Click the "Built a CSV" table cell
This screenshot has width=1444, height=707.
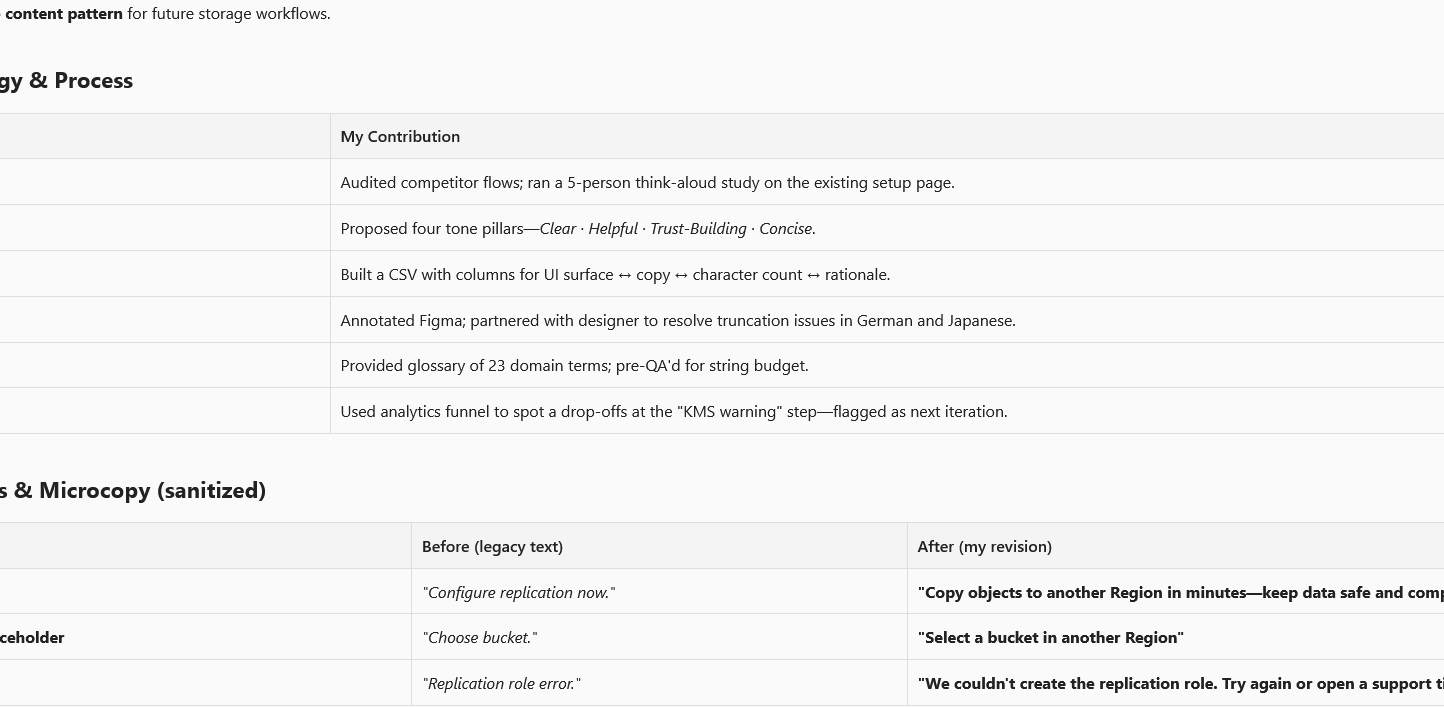click(615, 275)
